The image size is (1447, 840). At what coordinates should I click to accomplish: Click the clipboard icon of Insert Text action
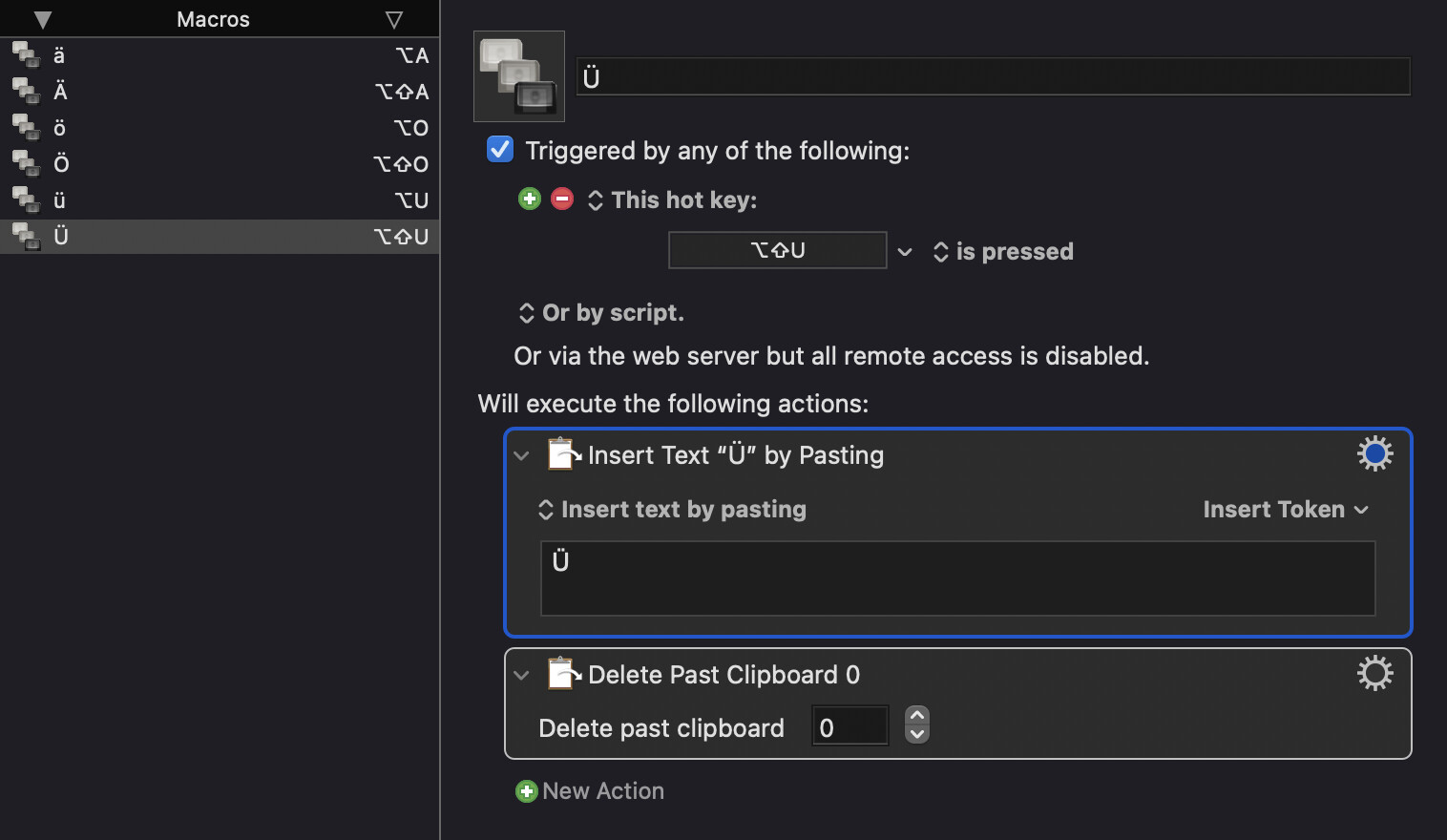point(564,454)
